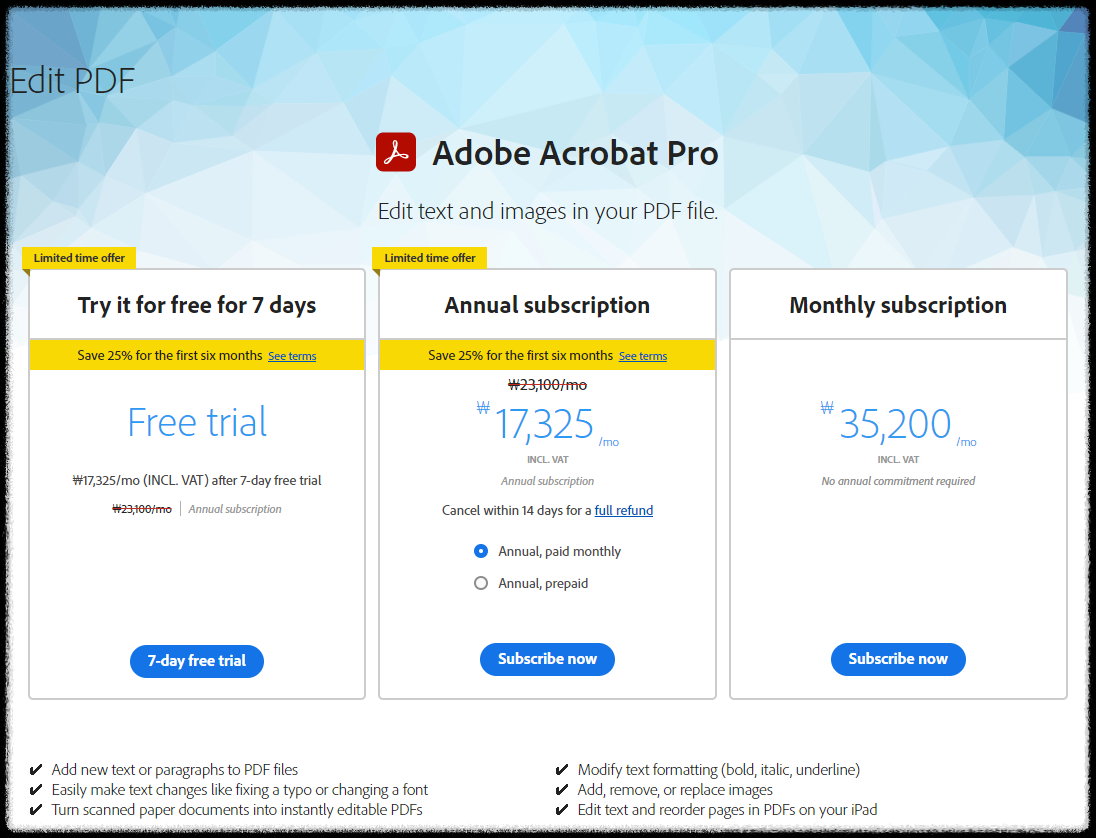Click the "Edit PDF" heading
Image resolution: width=1096 pixels, height=838 pixels.
tap(70, 81)
